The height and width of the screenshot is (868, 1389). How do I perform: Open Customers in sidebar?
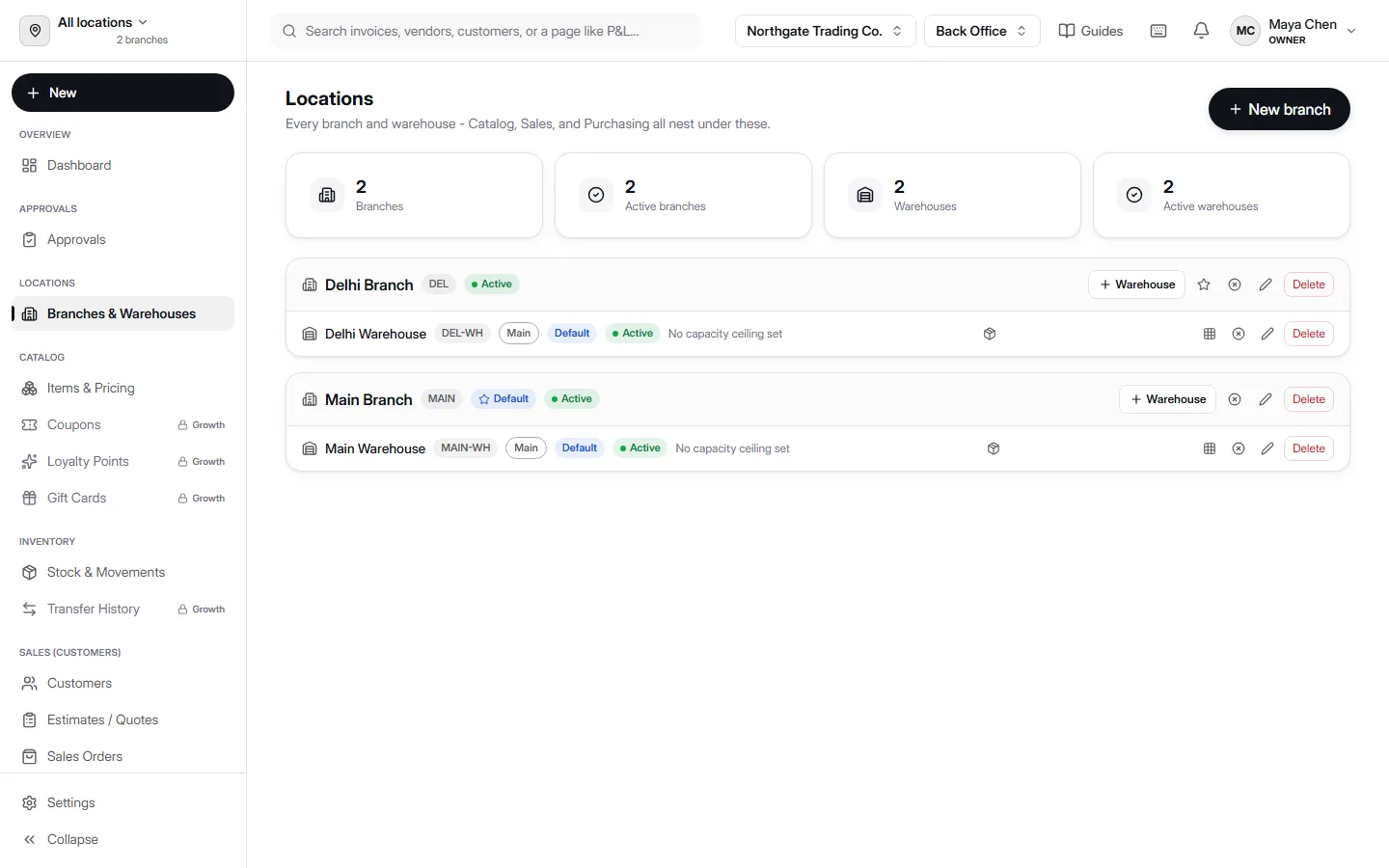pyautogui.click(x=123, y=683)
